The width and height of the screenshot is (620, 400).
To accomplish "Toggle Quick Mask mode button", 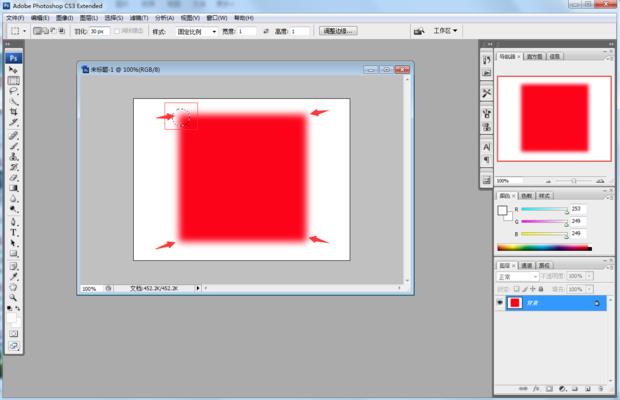I will point(14,332).
